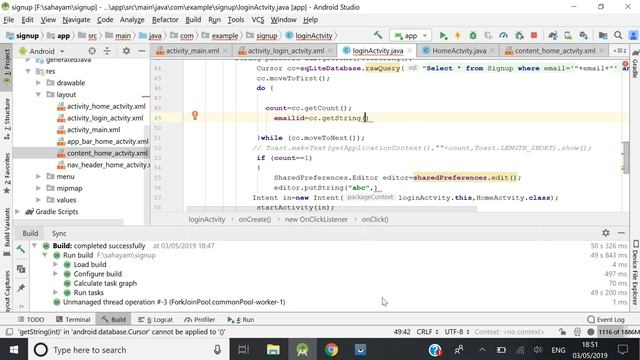The width and height of the screenshot is (640, 360).
Task: Open Chrome from the Windows taskbar
Action: point(331,350)
